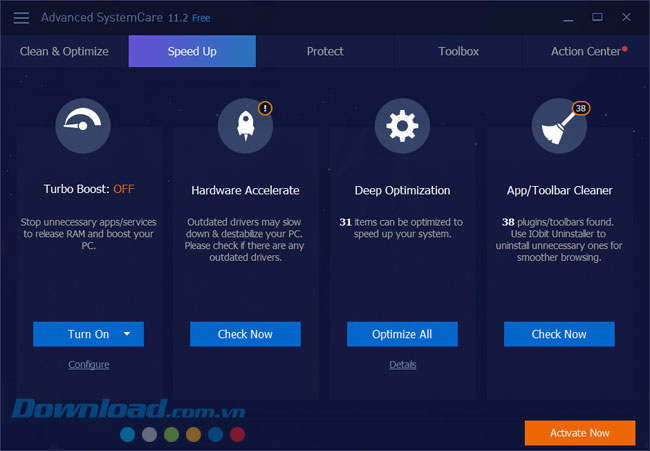Switch to Clean & Optimize tab
This screenshot has width=650, height=451.
[64, 51]
